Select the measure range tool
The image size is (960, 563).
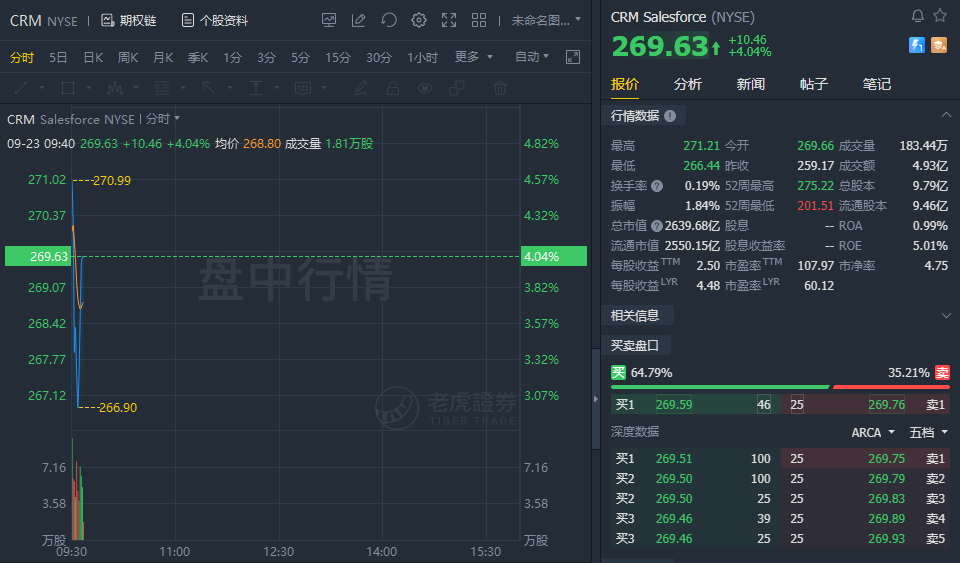(256, 88)
